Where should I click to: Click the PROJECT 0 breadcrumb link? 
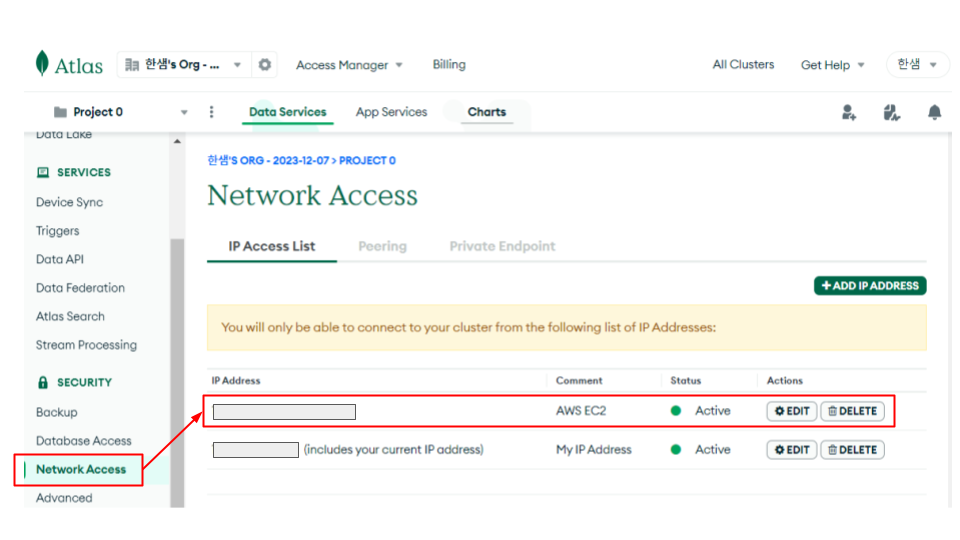point(367,160)
